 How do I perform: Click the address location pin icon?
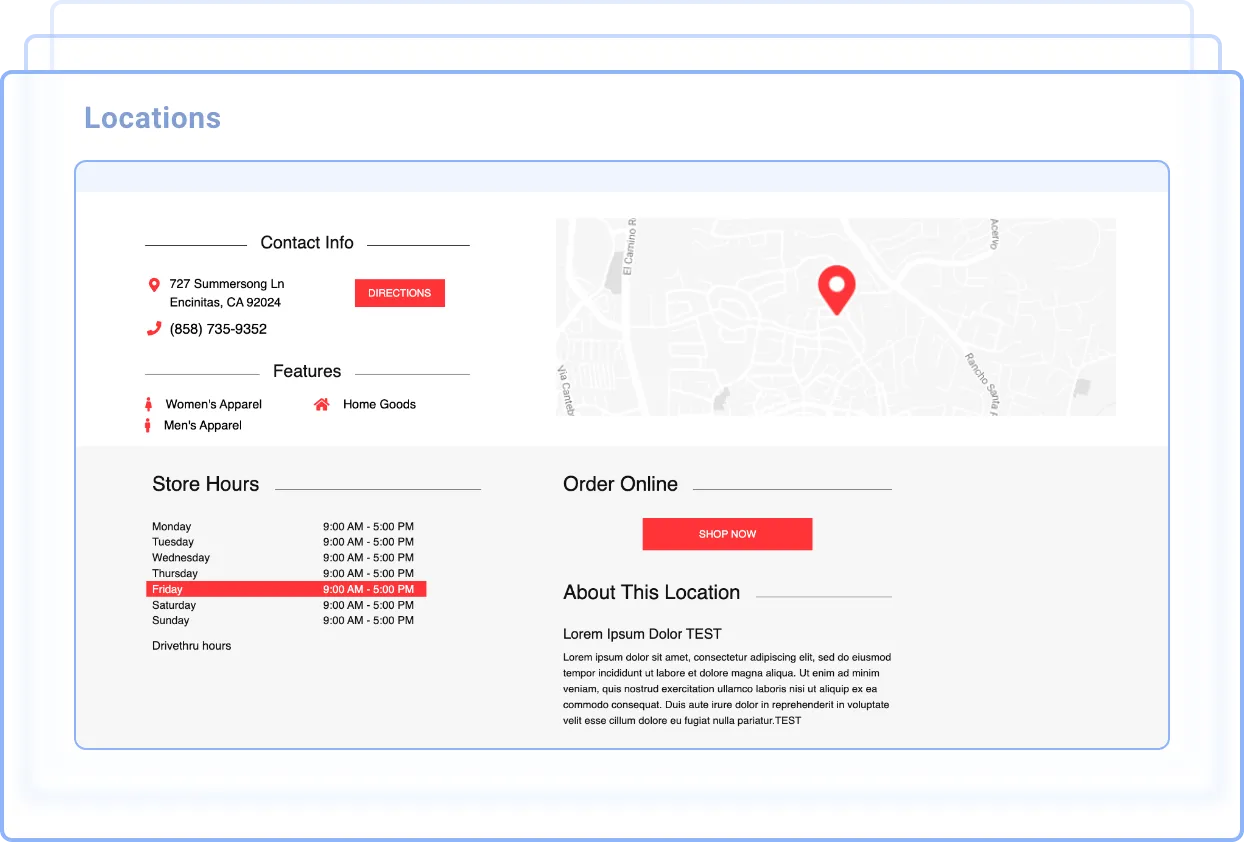(154, 285)
